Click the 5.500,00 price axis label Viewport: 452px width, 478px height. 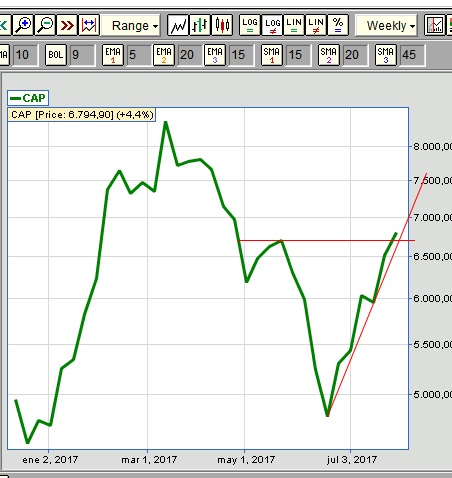tap(433, 344)
